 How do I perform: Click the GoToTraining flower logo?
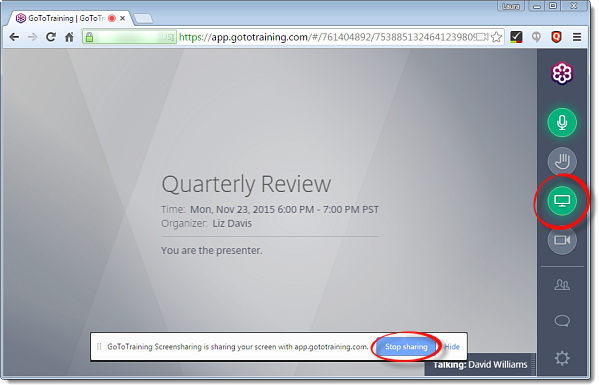[562, 73]
